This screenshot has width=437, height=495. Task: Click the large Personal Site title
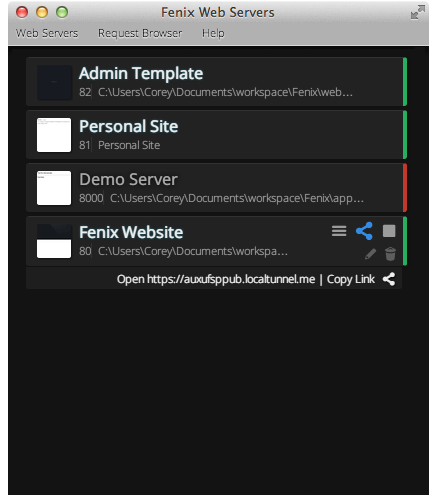click(129, 127)
